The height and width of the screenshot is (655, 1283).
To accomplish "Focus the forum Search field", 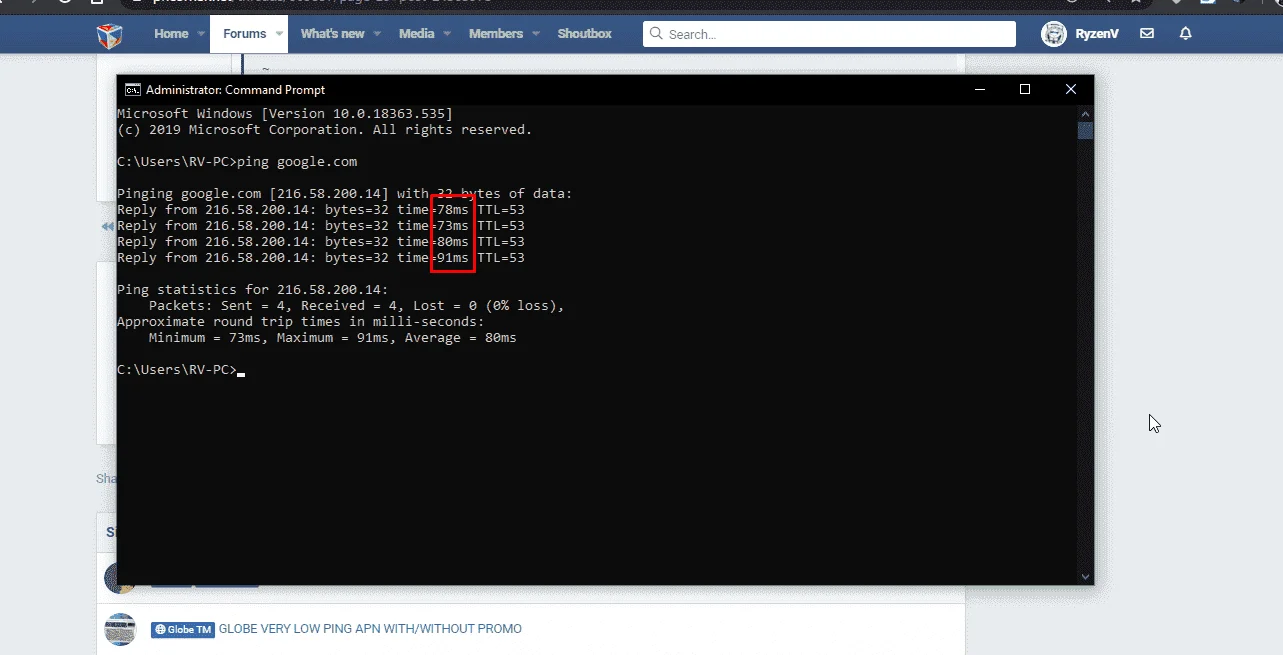I will (x=829, y=34).
